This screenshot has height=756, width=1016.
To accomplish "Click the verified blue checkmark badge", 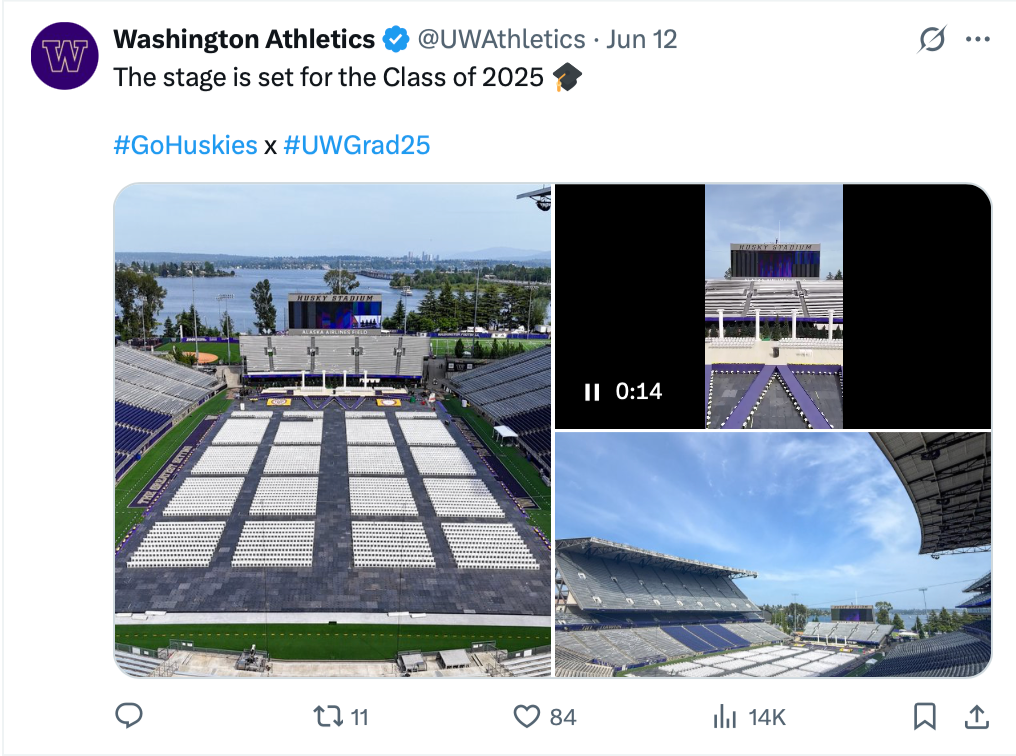I will (x=395, y=40).
